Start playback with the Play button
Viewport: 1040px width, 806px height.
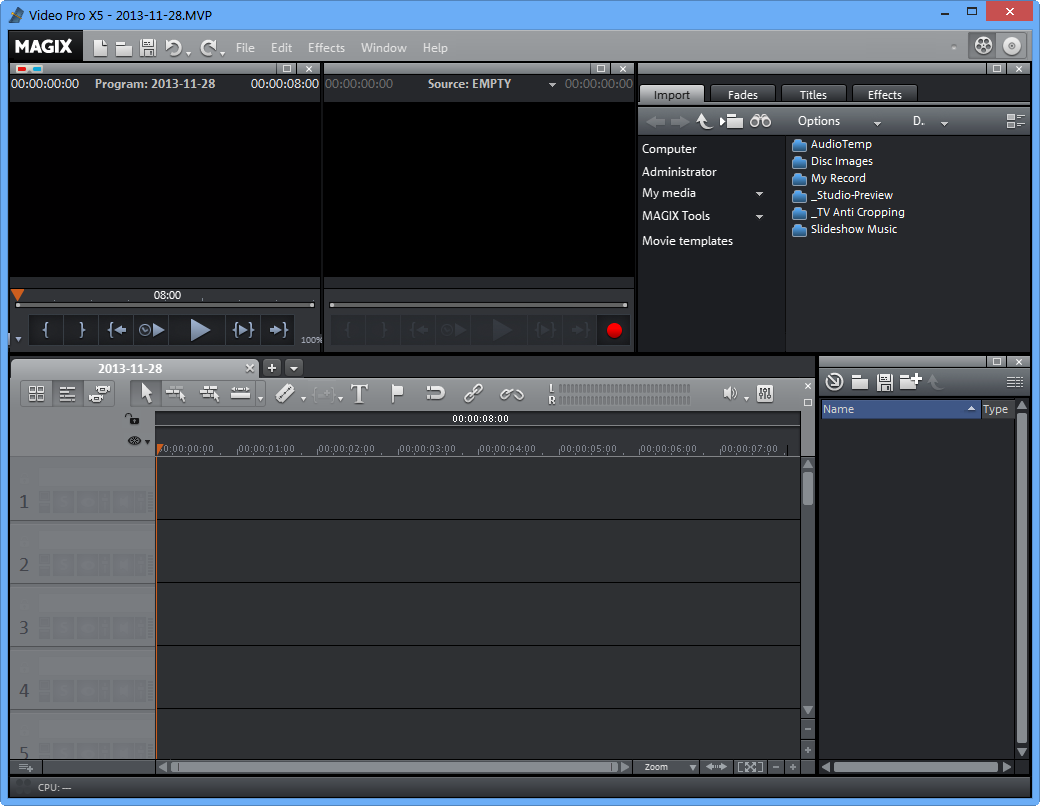pos(199,329)
